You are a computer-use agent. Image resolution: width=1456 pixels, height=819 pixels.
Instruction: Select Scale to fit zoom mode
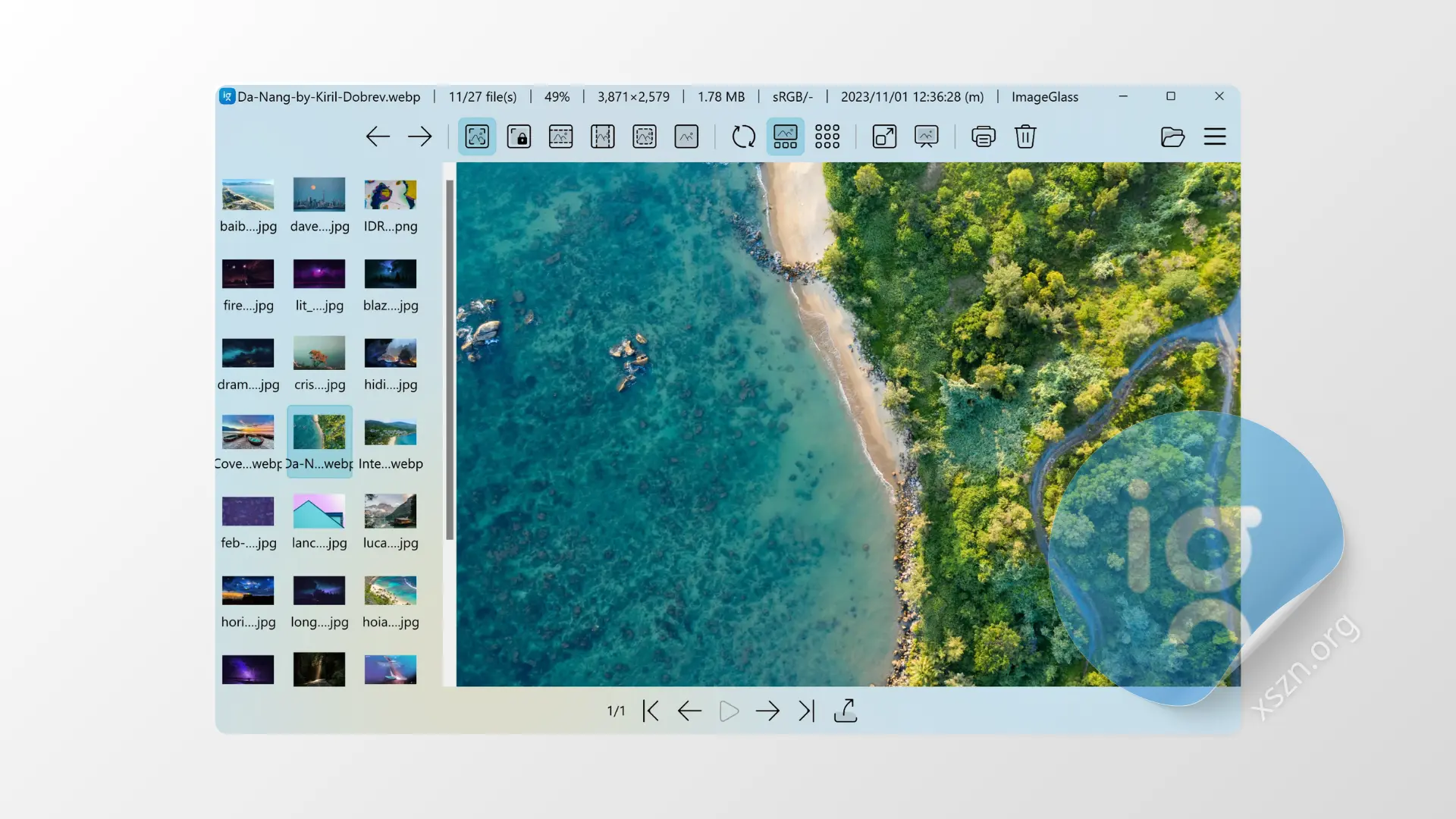coord(644,136)
